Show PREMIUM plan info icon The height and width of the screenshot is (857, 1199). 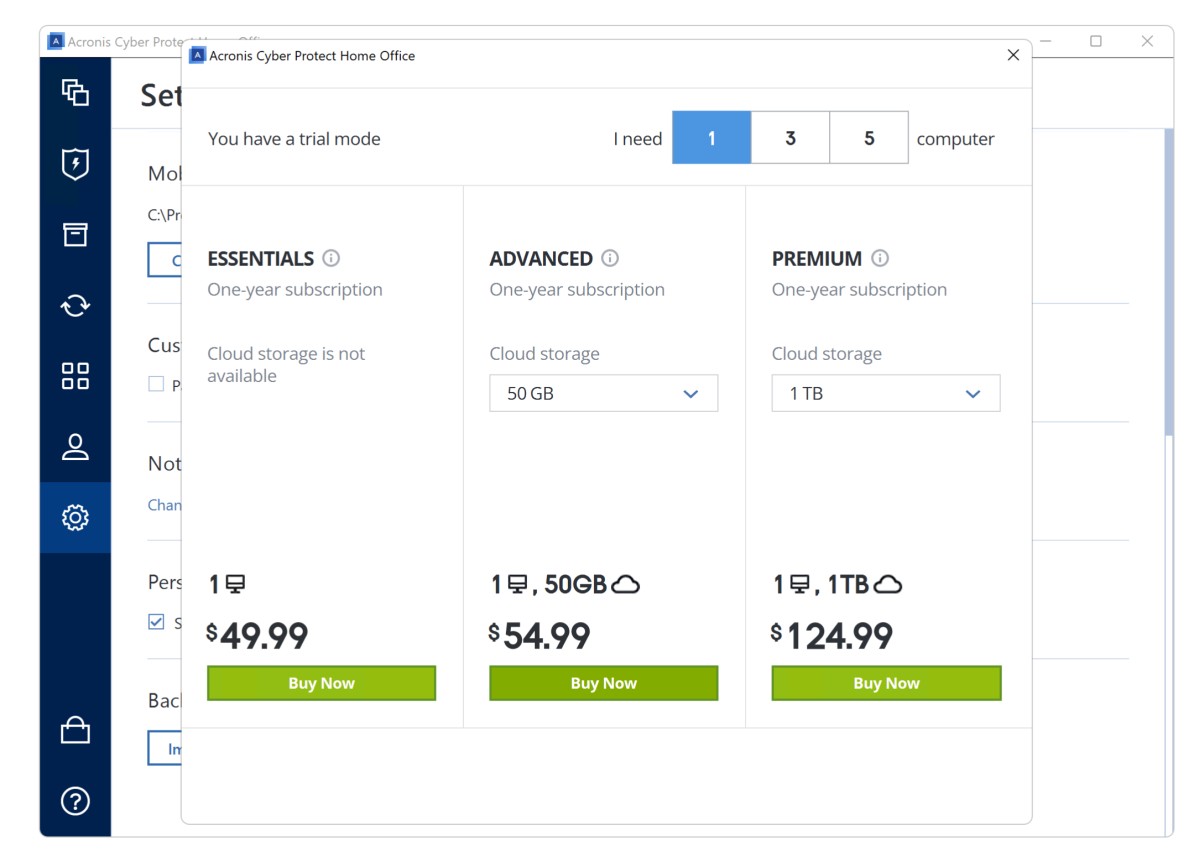(880, 258)
